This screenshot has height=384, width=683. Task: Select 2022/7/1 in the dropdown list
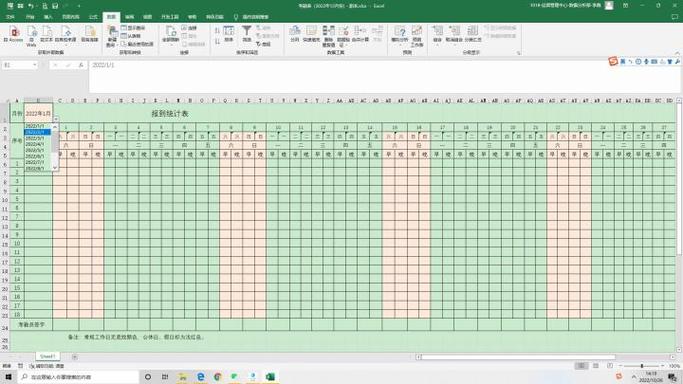(x=37, y=162)
